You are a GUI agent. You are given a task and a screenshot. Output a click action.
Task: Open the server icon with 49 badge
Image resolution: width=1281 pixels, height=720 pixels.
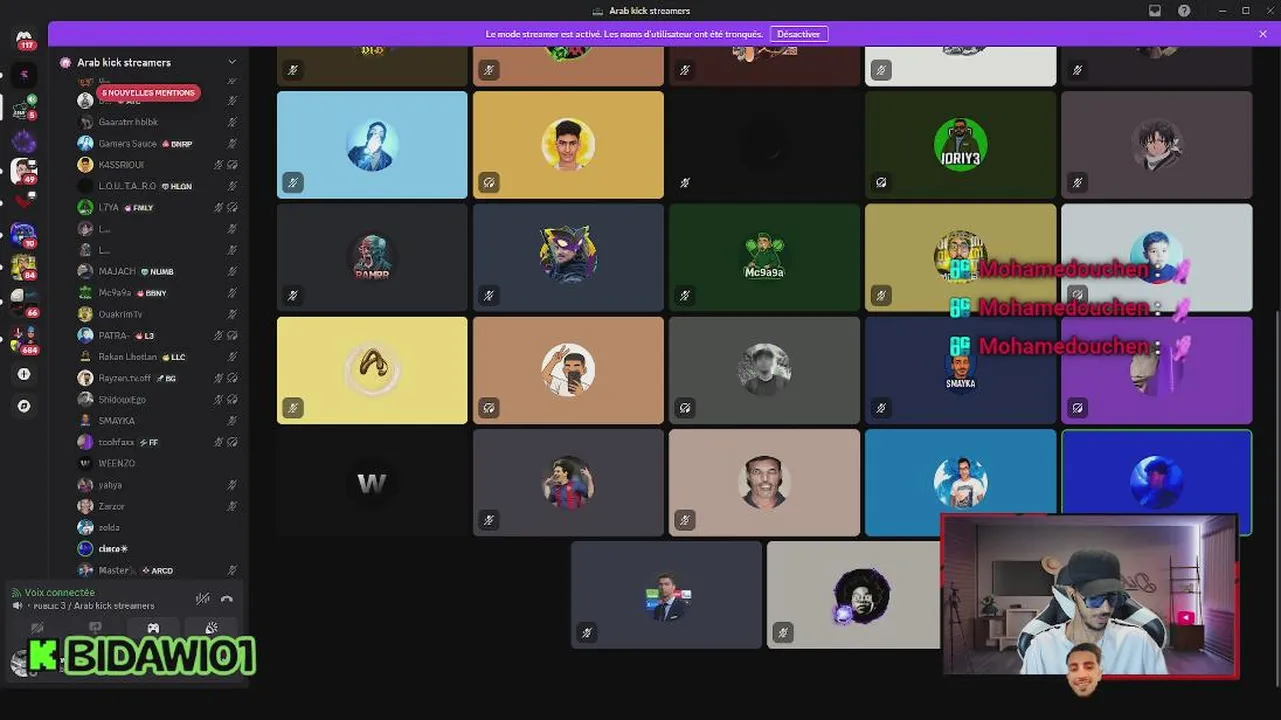point(23,171)
